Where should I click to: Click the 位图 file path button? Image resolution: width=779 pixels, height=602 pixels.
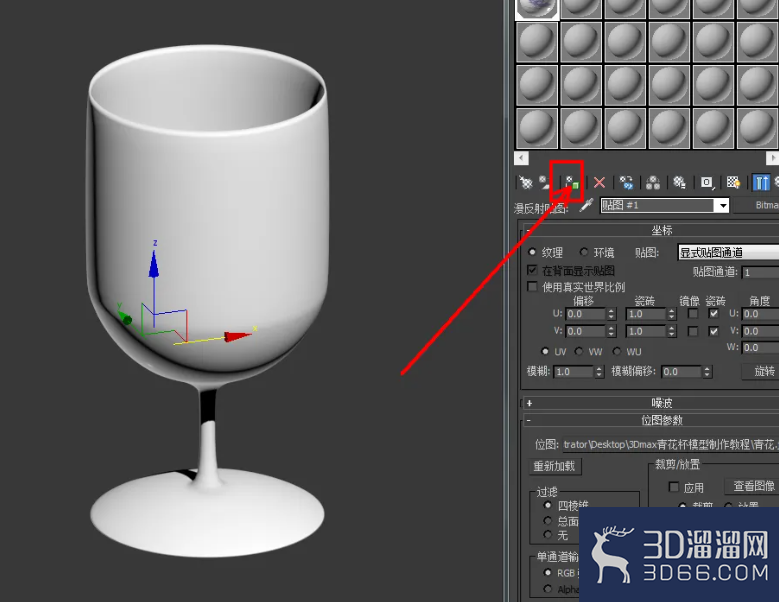(x=671, y=444)
